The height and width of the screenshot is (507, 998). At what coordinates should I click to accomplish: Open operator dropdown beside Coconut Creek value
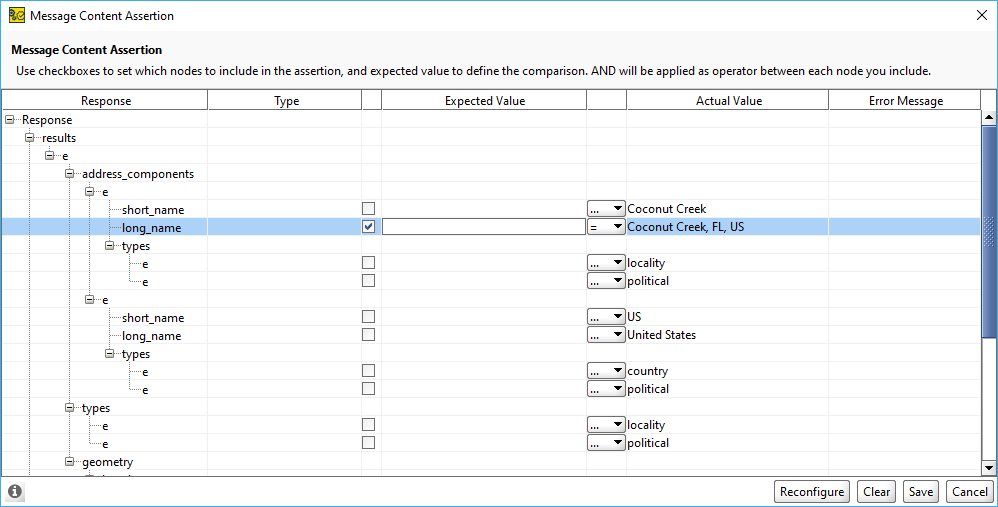pos(606,209)
